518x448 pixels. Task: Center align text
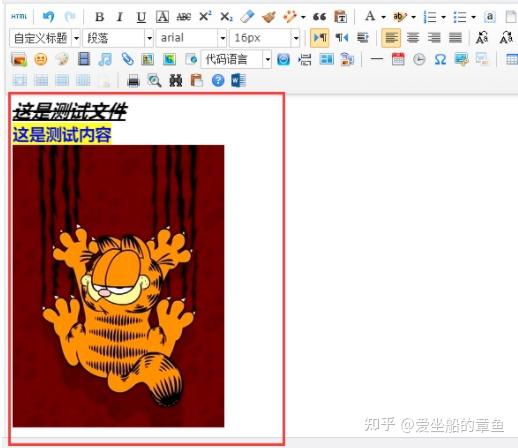(413, 38)
